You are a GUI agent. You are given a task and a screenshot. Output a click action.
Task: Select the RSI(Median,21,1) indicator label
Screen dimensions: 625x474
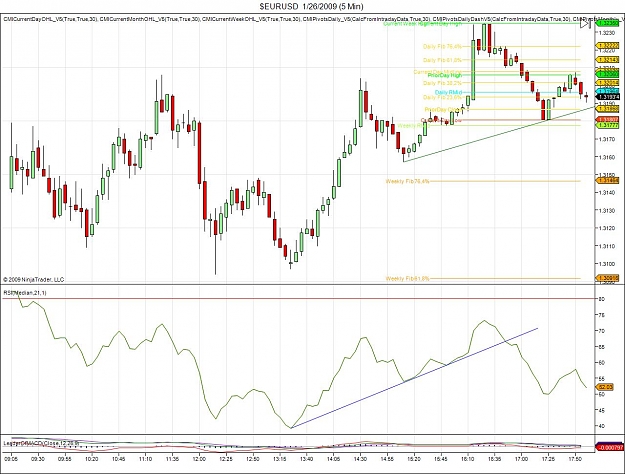(25, 293)
